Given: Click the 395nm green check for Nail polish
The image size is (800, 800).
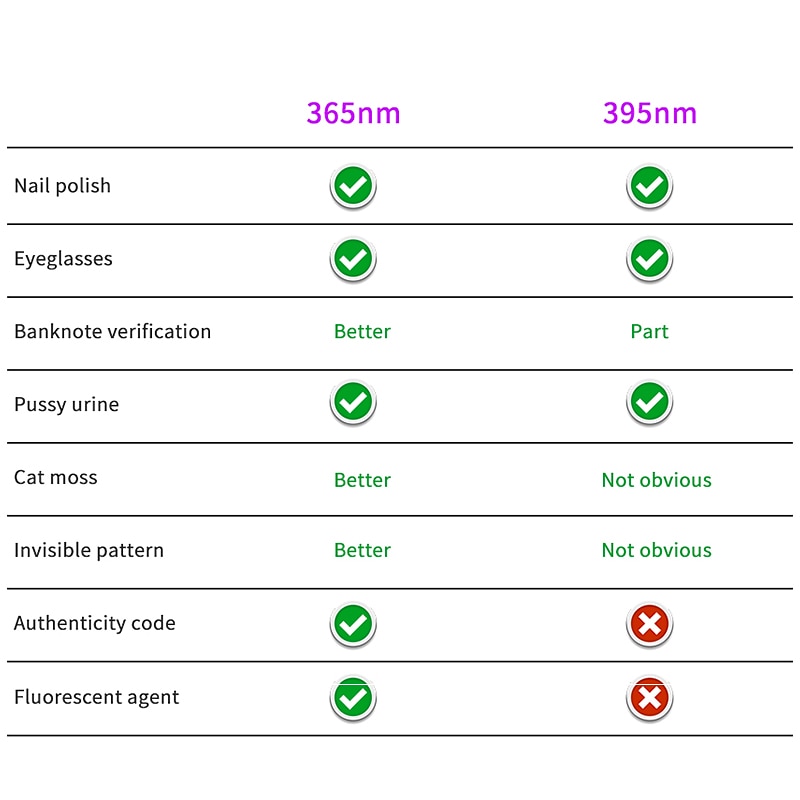Looking at the screenshot, I should [x=649, y=186].
